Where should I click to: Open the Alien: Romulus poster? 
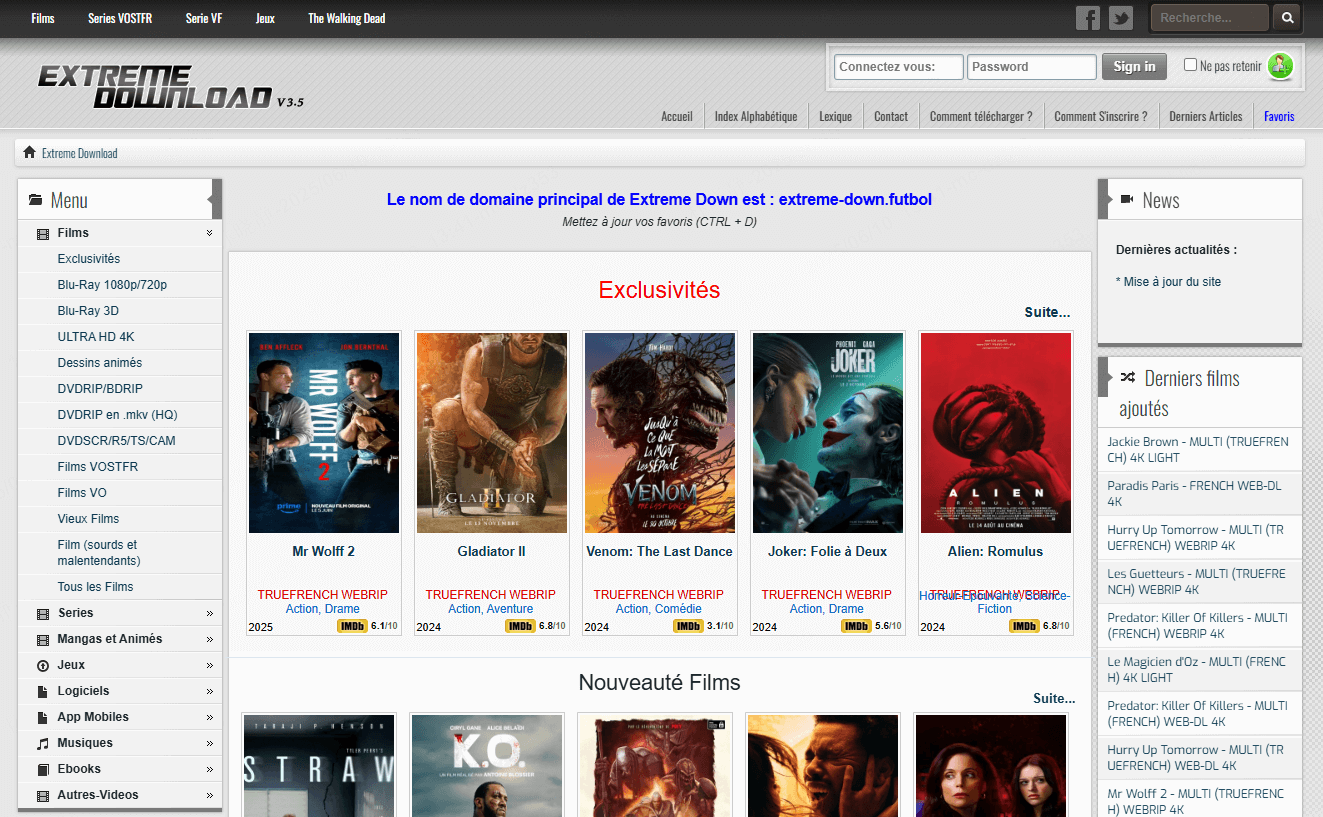(x=996, y=433)
